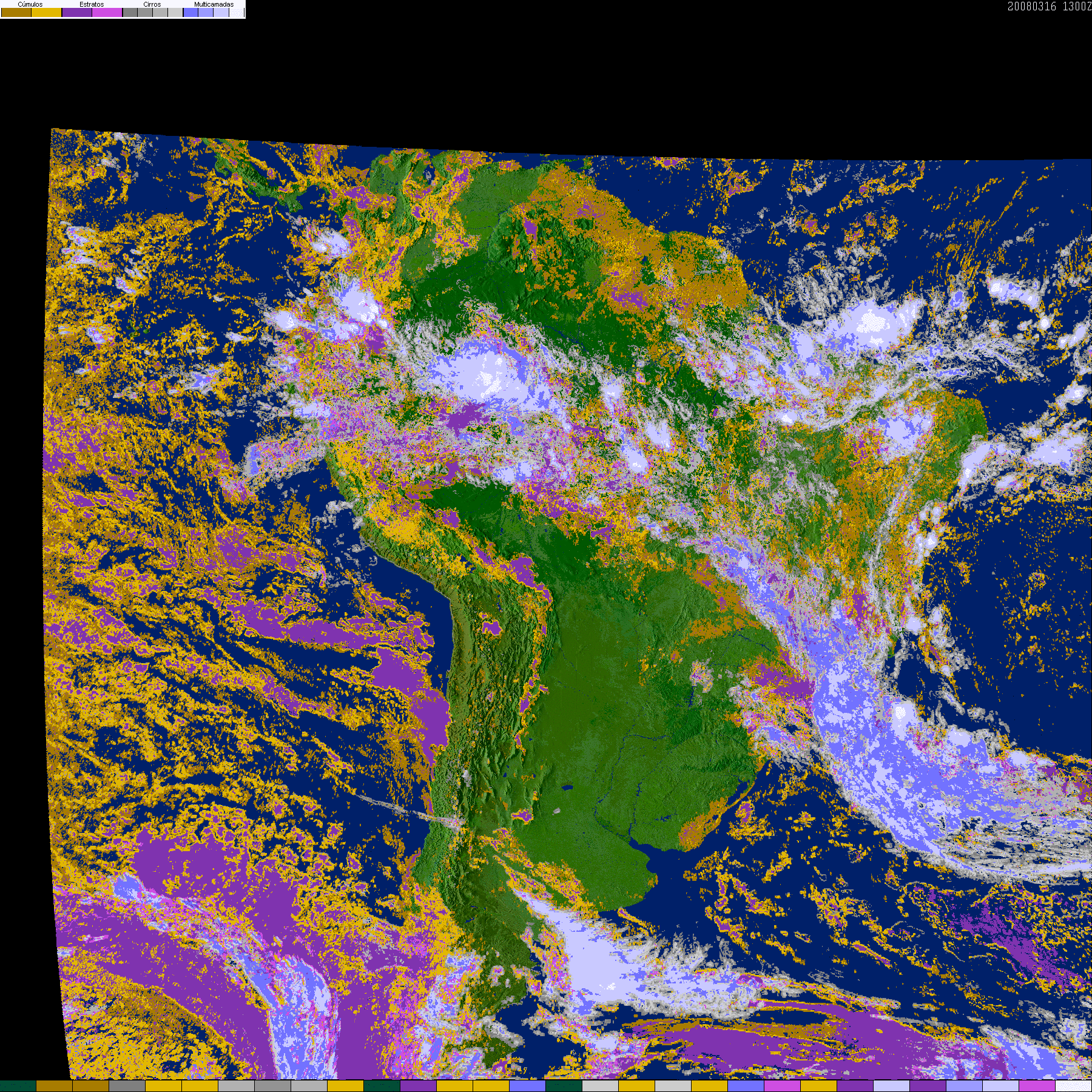Click bottom strip green cell between yellow and purple

[382, 1086]
